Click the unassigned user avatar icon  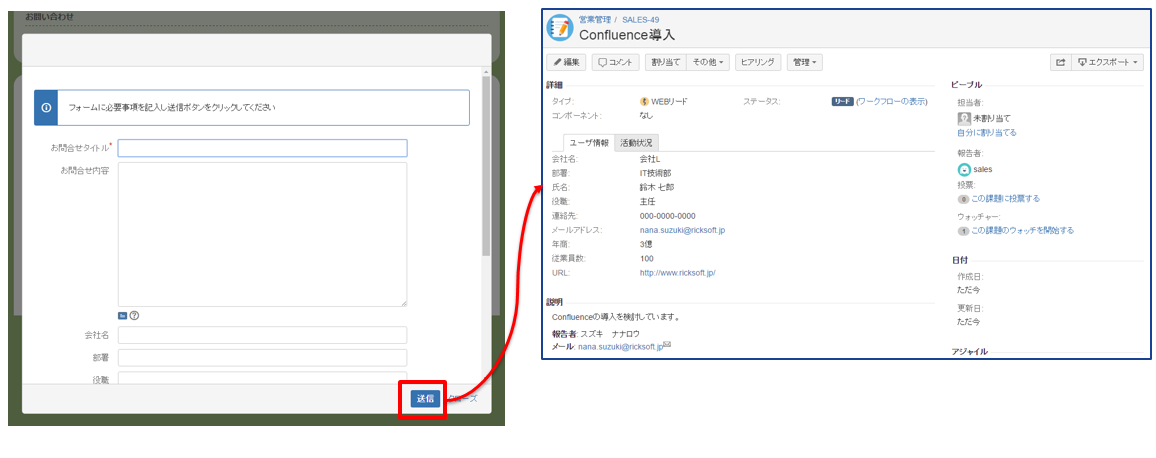pyautogui.click(x=963, y=118)
